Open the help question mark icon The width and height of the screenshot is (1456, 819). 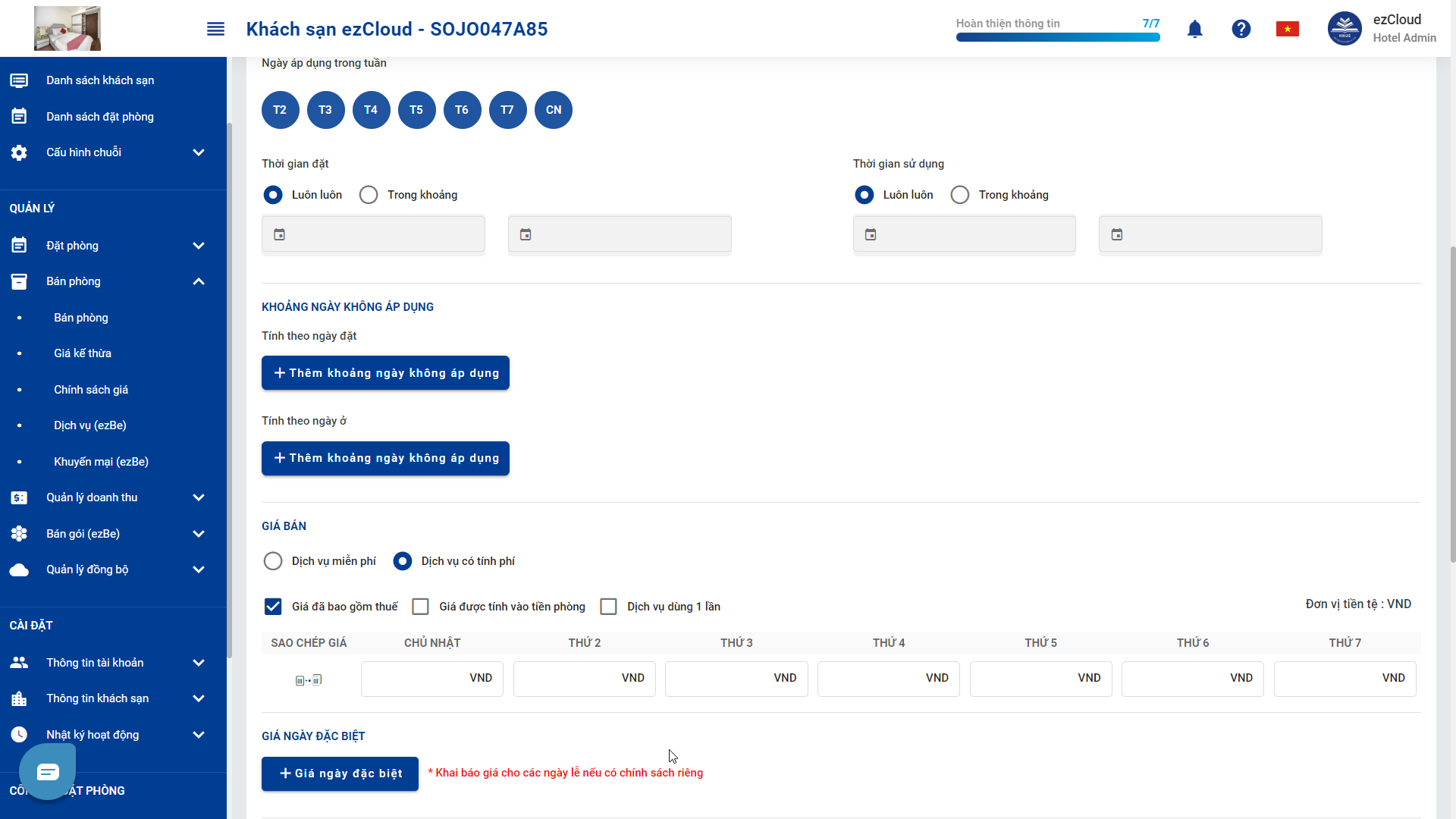pos(1241,29)
